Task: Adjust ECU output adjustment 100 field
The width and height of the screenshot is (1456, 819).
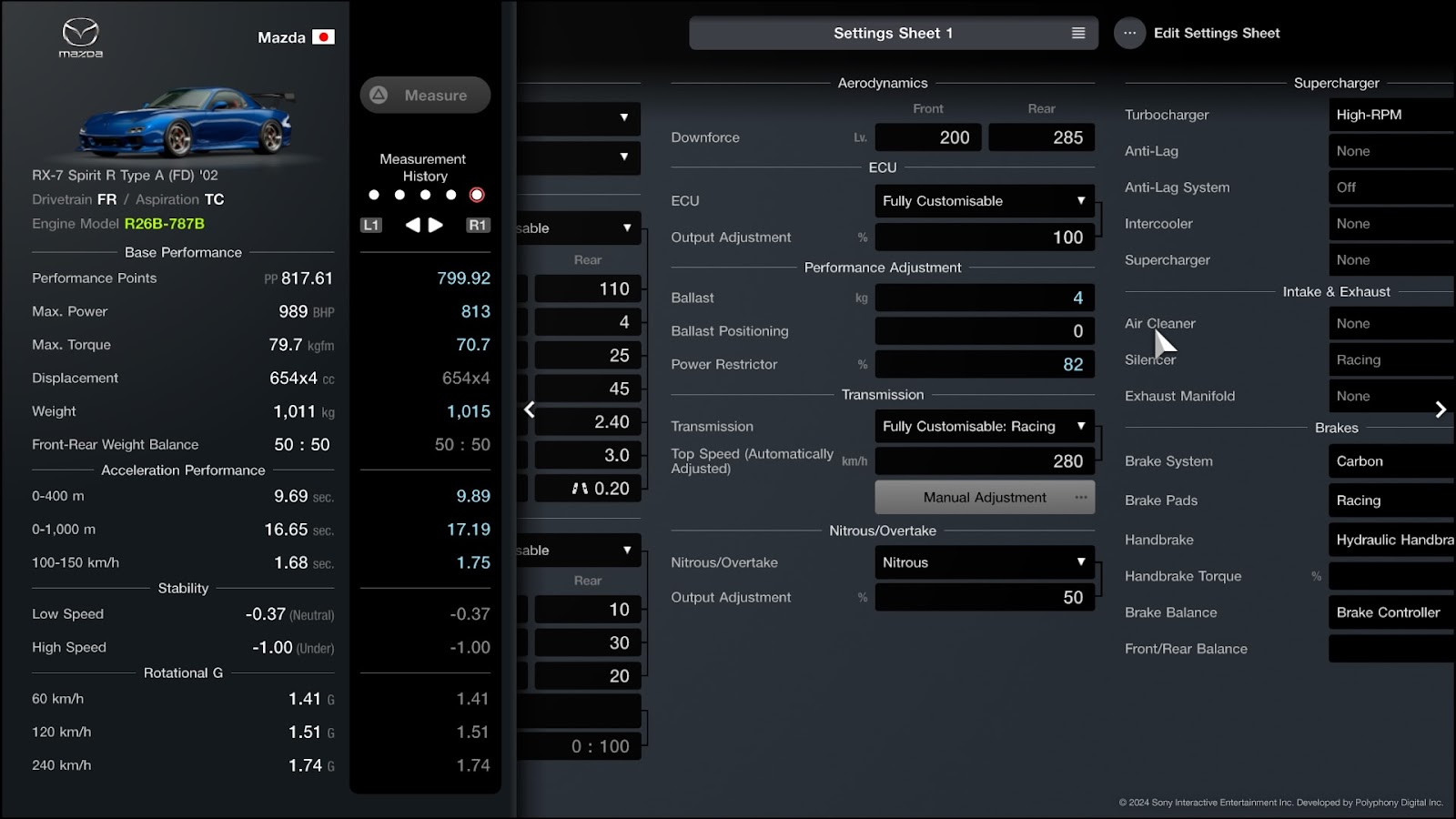Action: click(985, 238)
